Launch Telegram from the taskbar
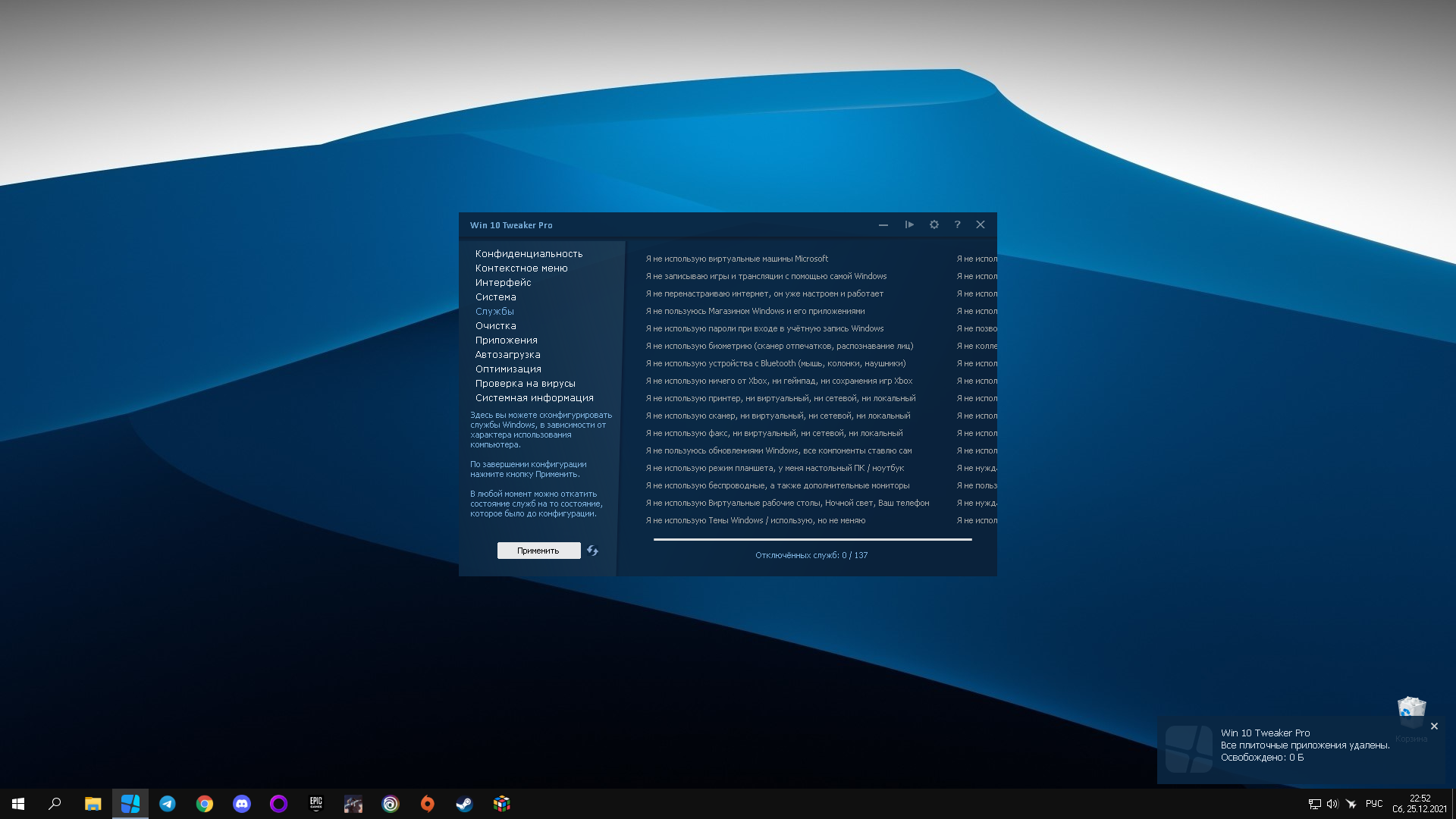Image resolution: width=1456 pixels, height=819 pixels. 168,804
